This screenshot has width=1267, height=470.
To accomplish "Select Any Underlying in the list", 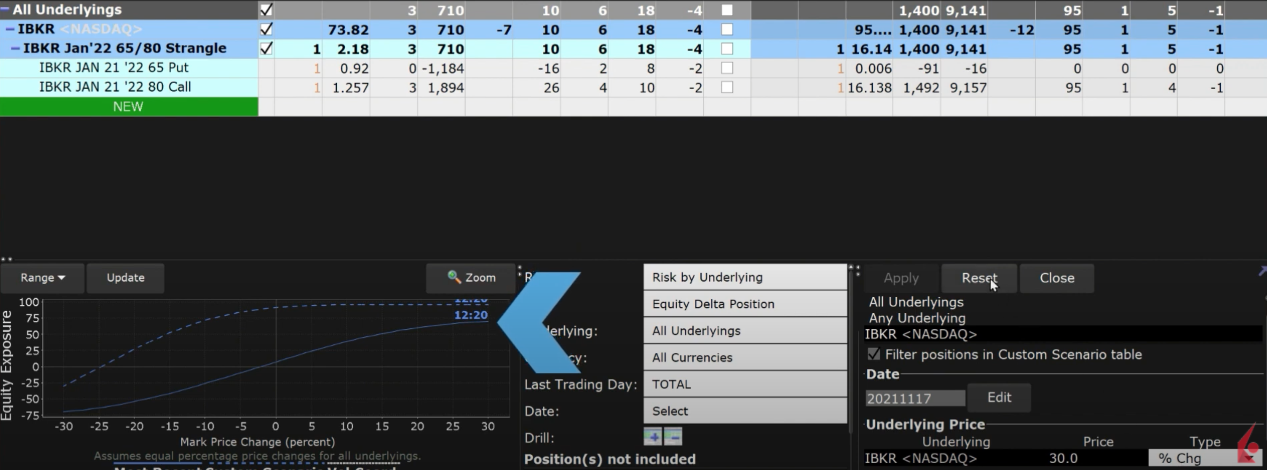I will [x=916, y=318].
